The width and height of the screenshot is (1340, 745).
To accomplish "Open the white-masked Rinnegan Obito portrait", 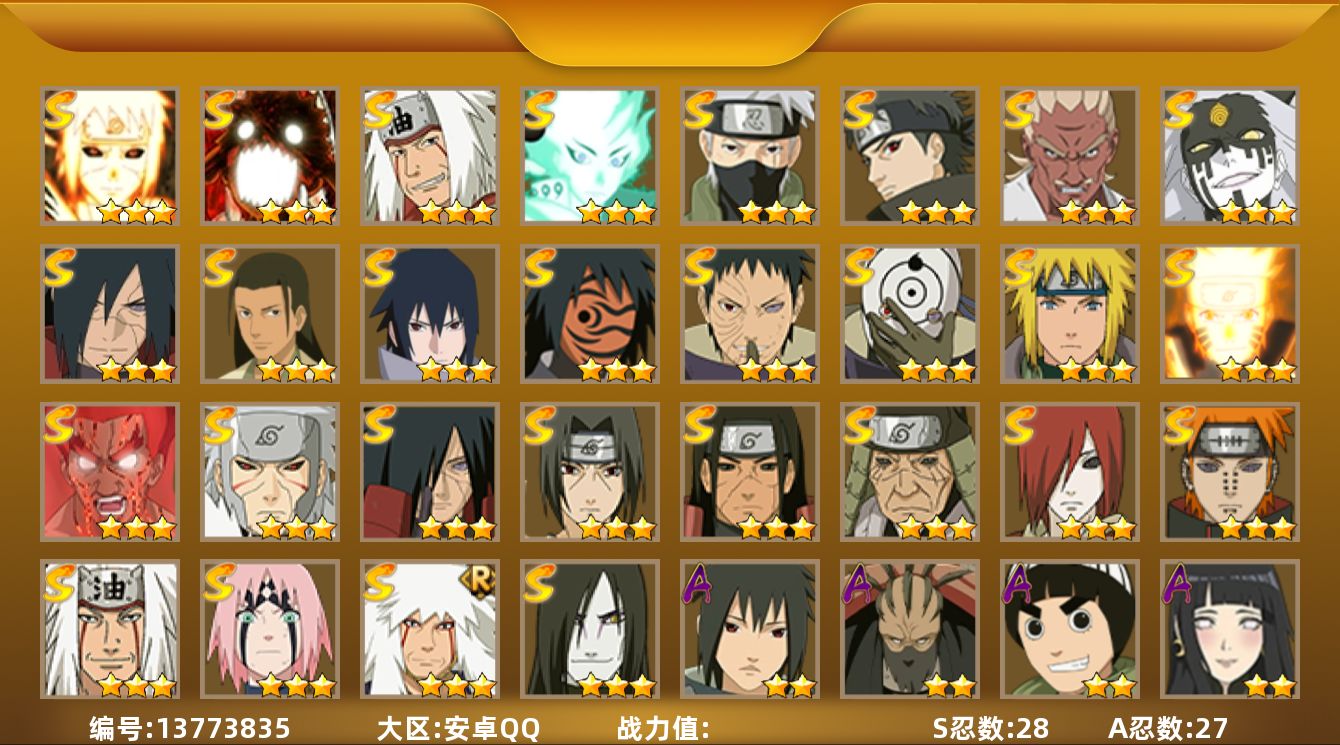I will 910,314.
